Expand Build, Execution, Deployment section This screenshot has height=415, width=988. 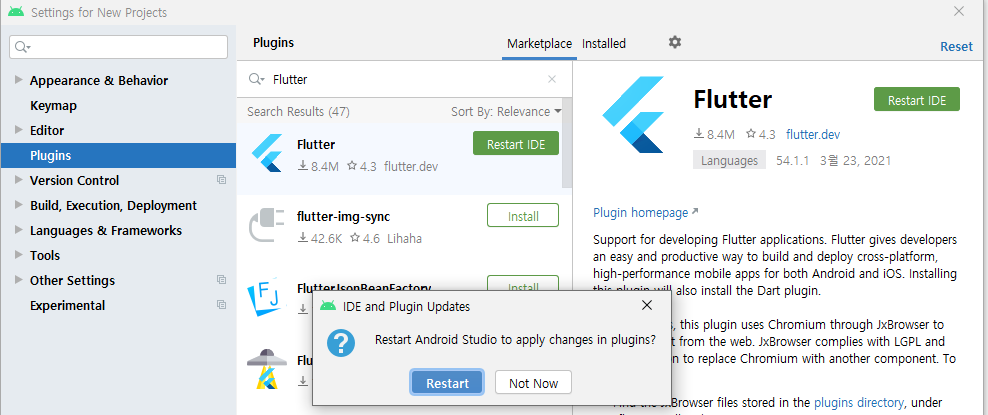pos(18,205)
